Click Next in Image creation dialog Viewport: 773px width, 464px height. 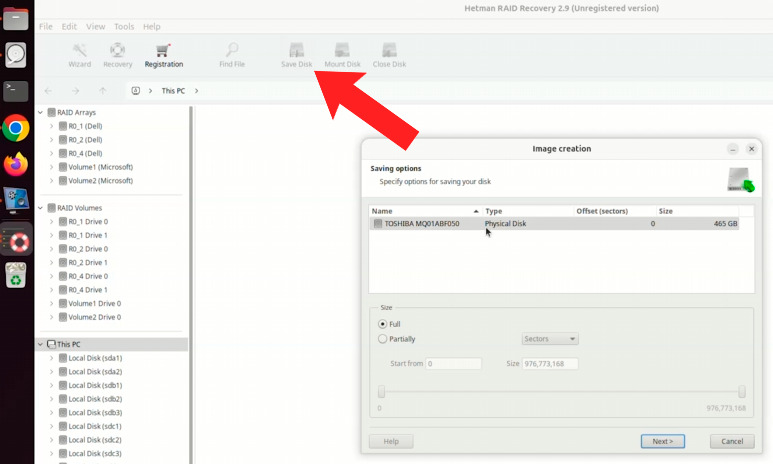(x=663, y=441)
